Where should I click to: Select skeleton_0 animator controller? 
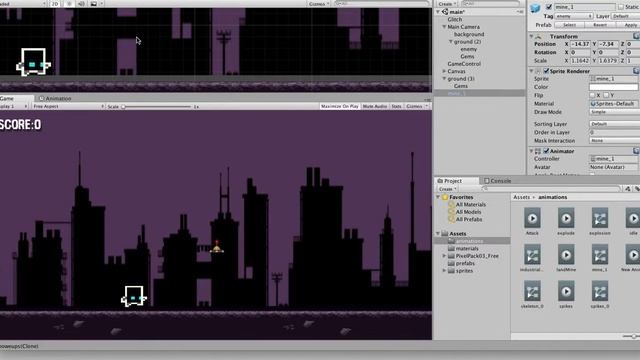click(x=532, y=294)
